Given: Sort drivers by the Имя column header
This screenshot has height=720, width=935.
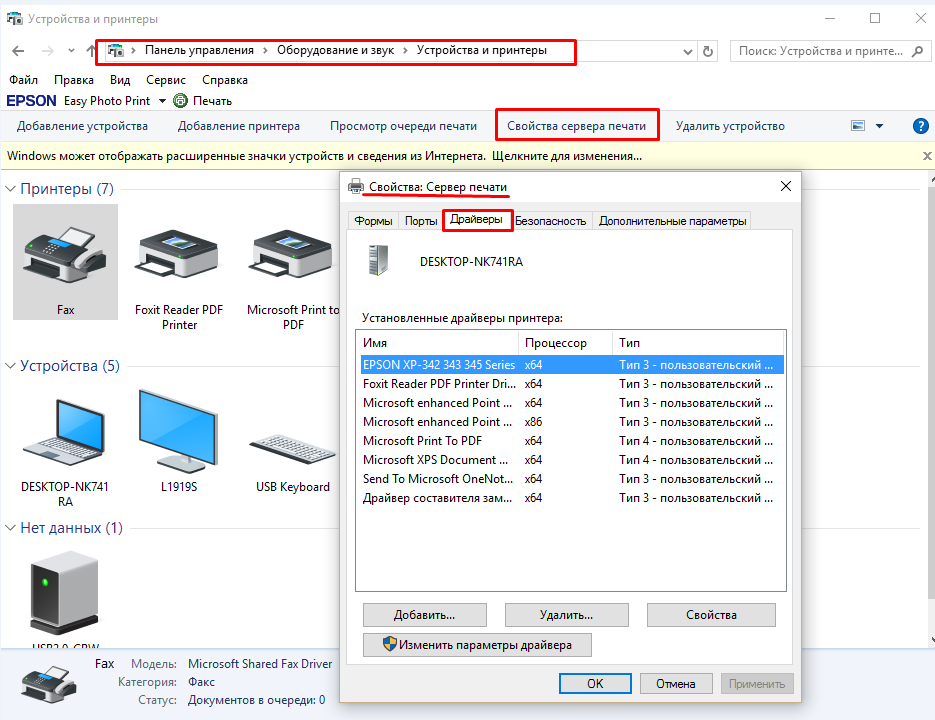Looking at the screenshot, I should [x=438, y=343].
